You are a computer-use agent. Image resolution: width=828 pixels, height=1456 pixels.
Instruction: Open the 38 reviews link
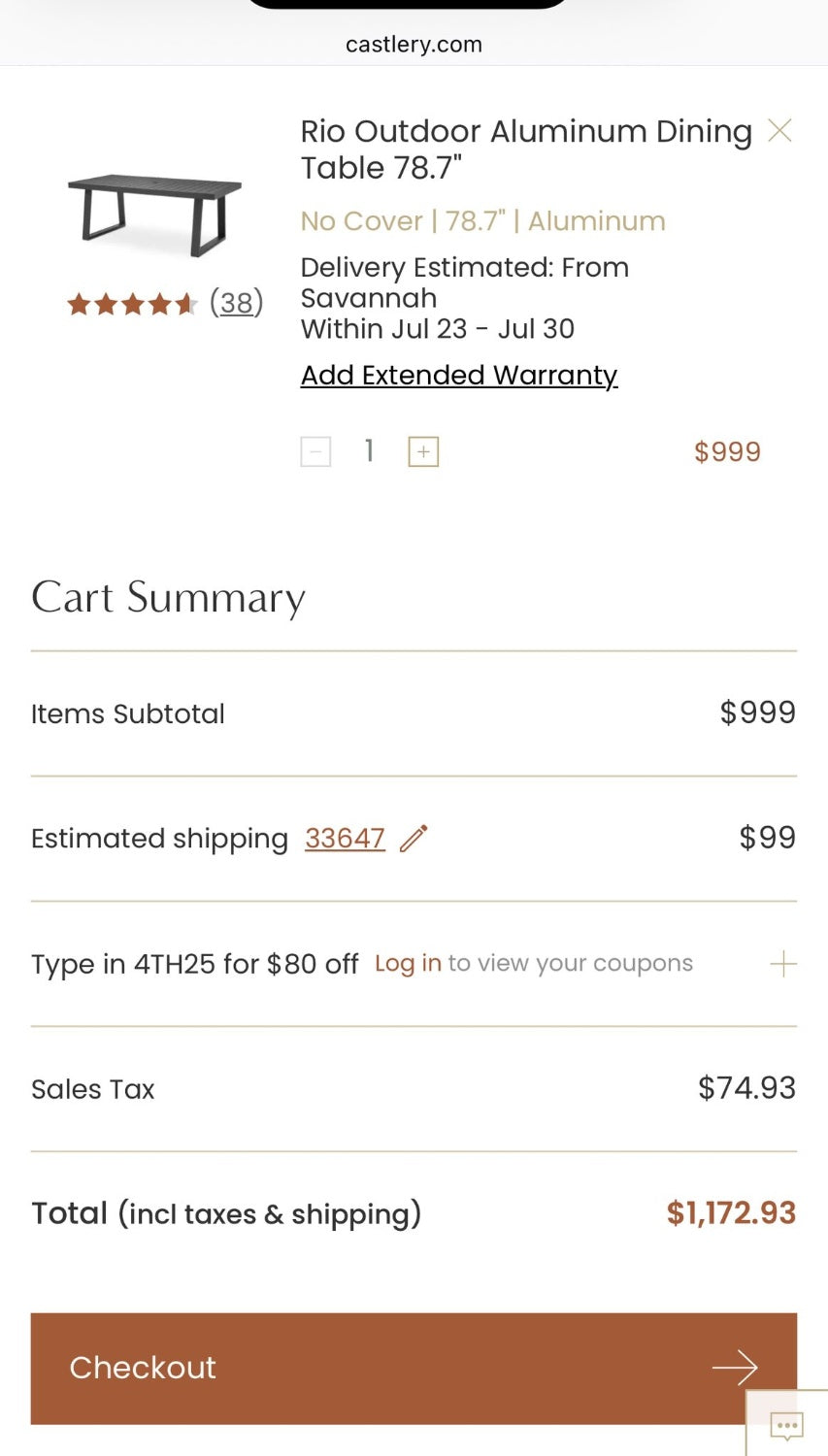pos(236,303)
